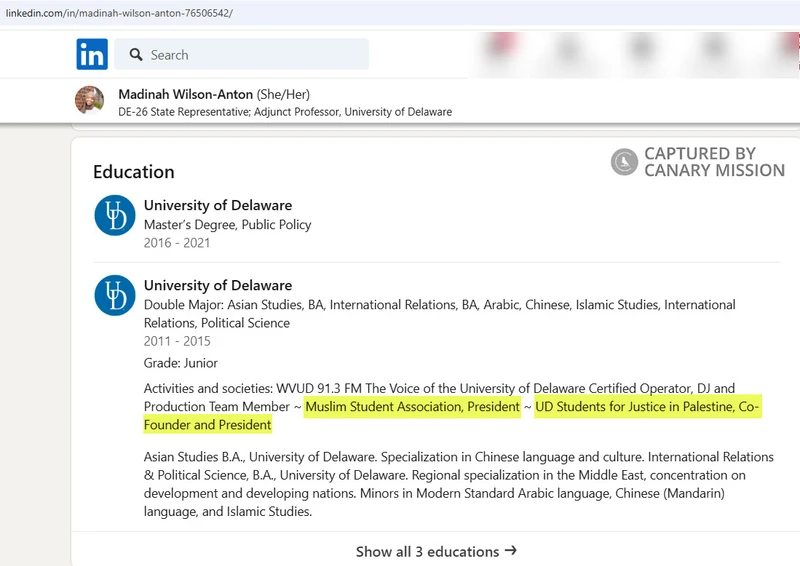Click the 'Education' section heading
The height and width of the screenshot is (566, 800).
[x=134, y=172]
